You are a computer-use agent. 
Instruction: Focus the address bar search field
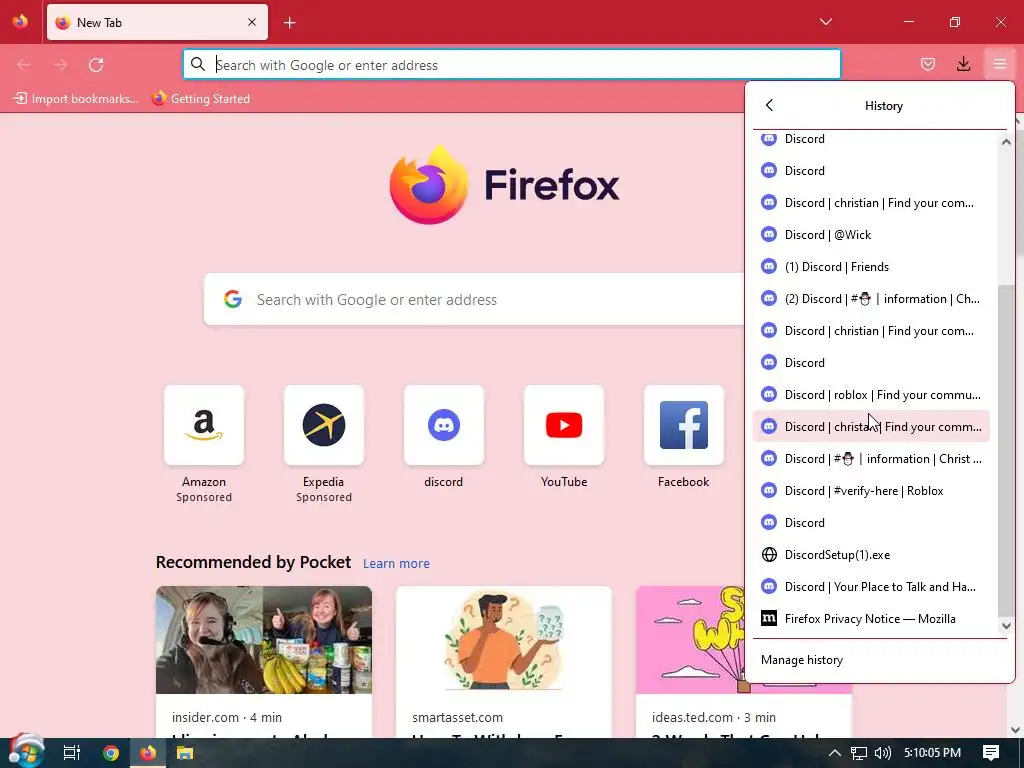(511, 65)
